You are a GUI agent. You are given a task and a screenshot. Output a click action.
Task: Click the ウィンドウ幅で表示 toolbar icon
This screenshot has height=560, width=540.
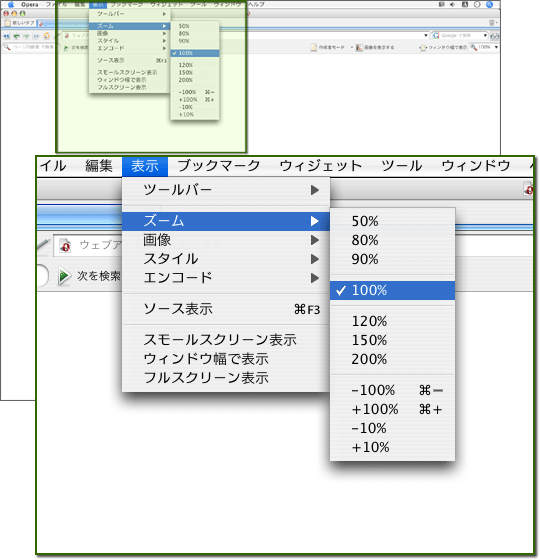(x=423, y=47)
